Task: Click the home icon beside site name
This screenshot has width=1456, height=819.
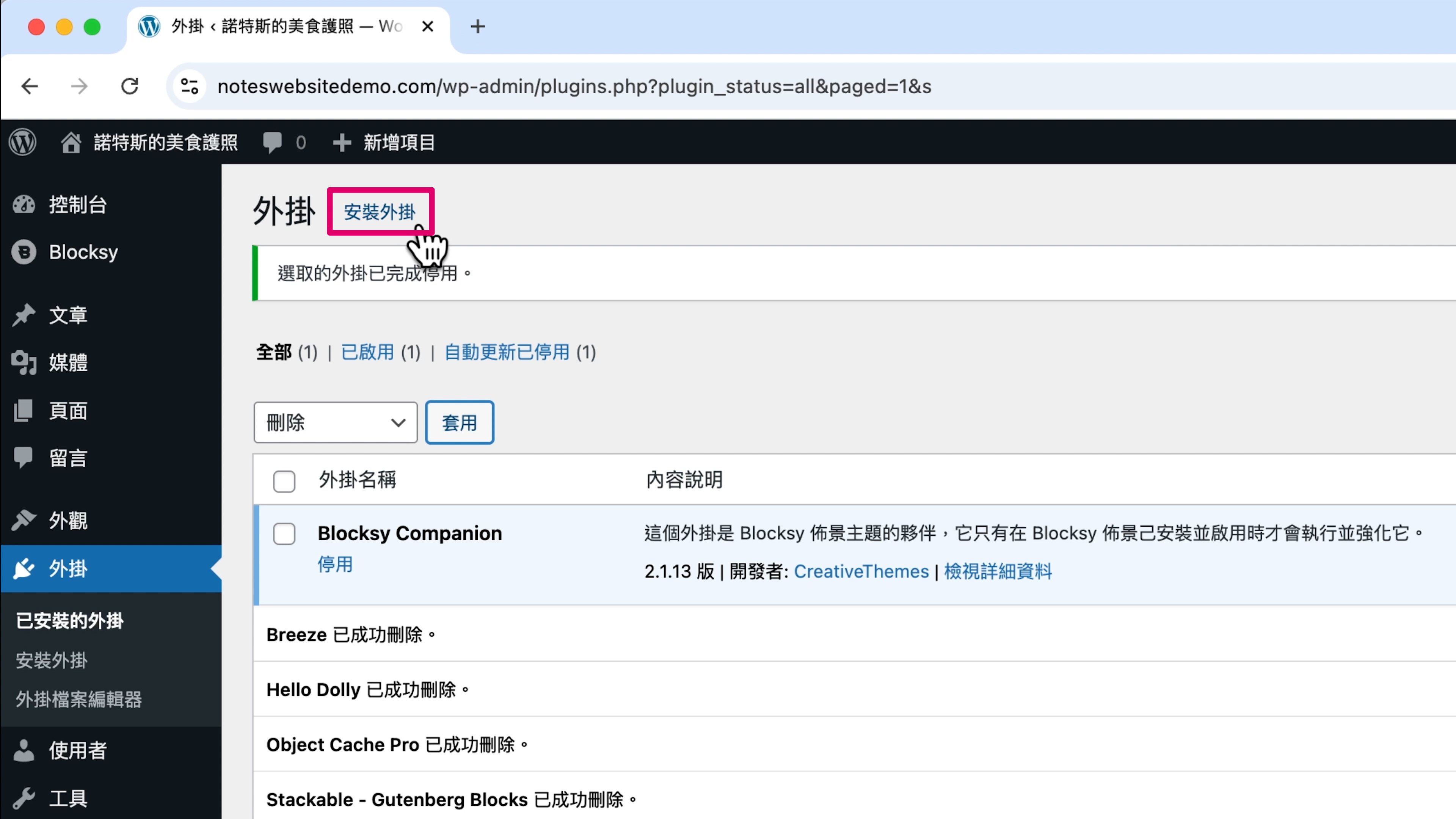Action: [x=71, y=143]
